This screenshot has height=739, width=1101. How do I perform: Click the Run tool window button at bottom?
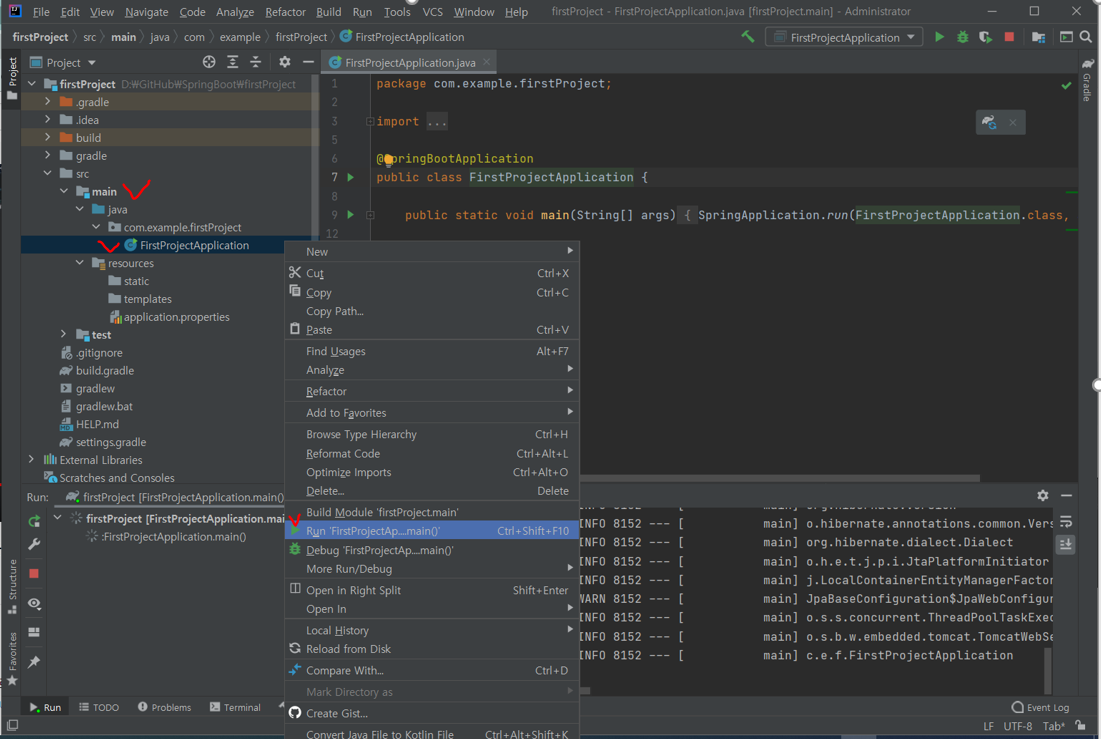click(x=45, y=707)
